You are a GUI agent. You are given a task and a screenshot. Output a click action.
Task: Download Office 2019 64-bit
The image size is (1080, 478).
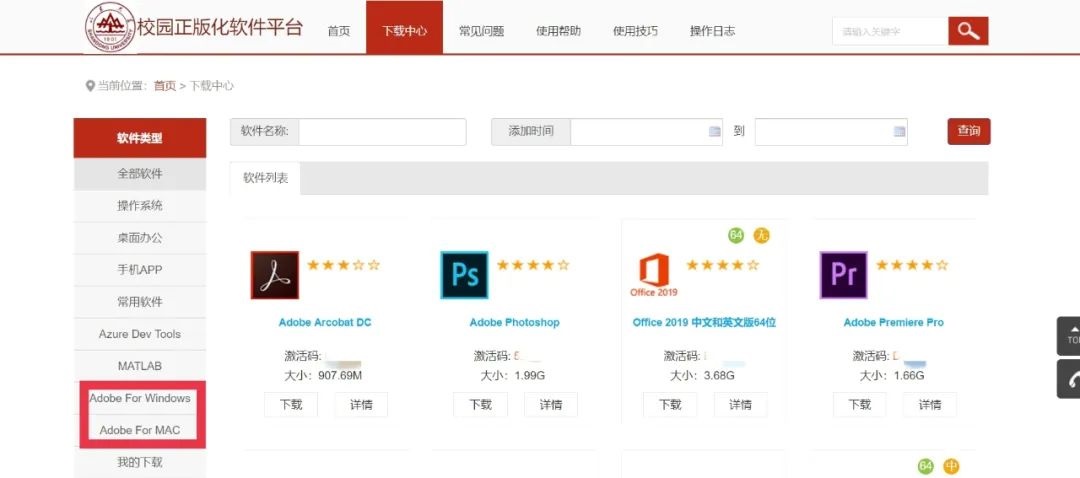(670, 404)
